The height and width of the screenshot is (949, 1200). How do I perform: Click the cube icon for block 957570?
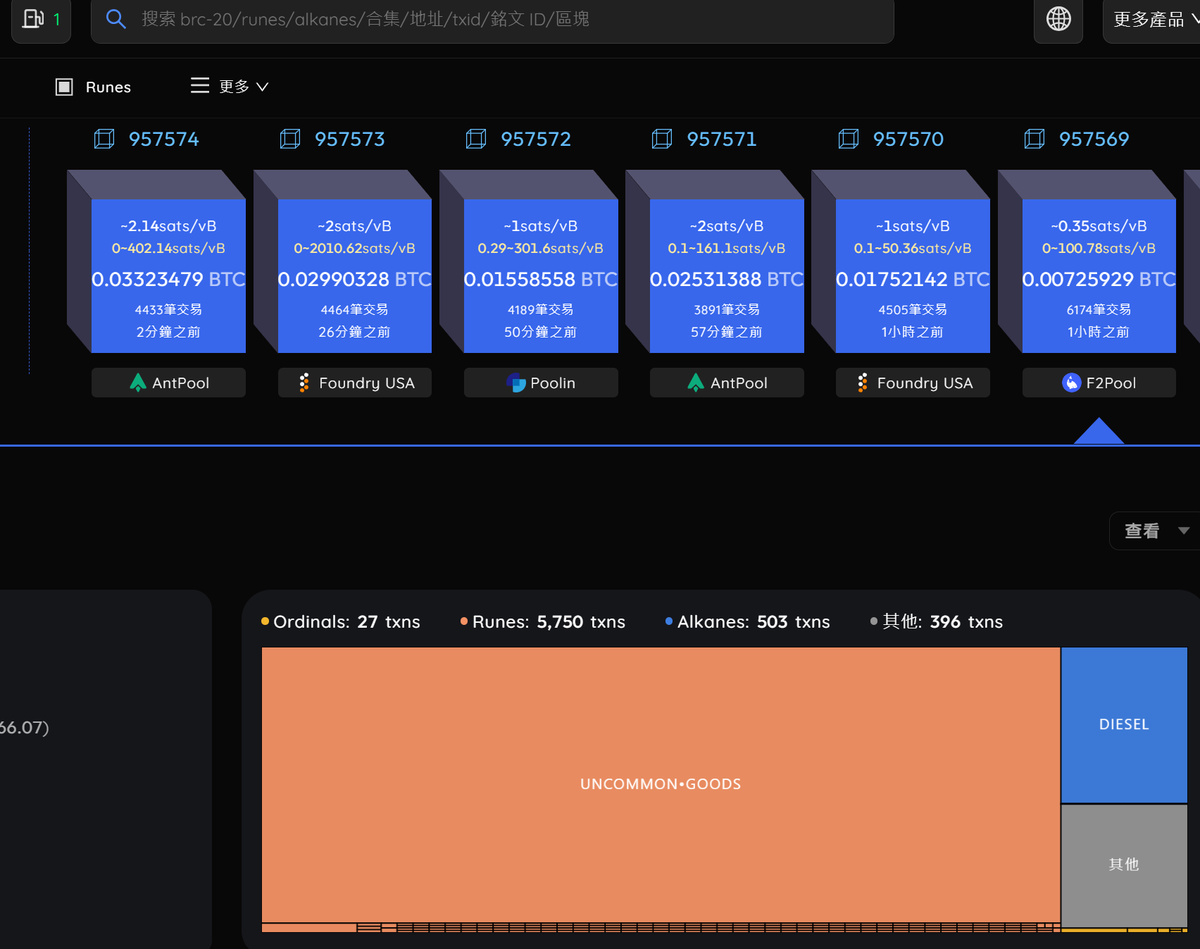click(x=848, y=139)
